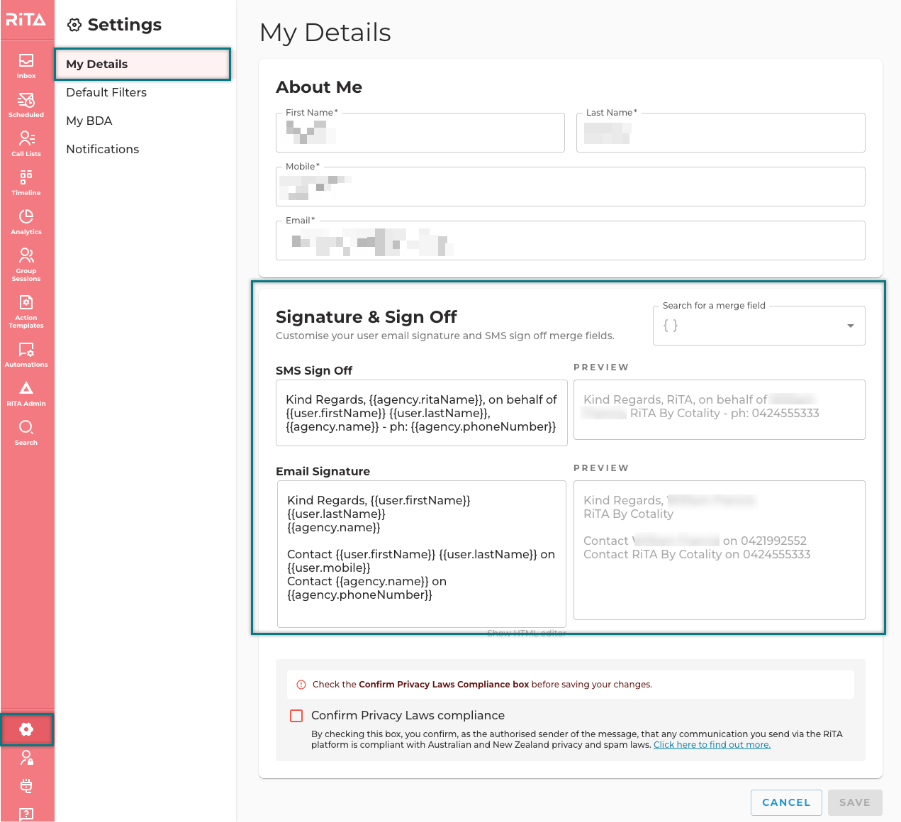This screenshot has width=901, height=822.
Task: Click the CANCEL button
Action: coord(786,802)
